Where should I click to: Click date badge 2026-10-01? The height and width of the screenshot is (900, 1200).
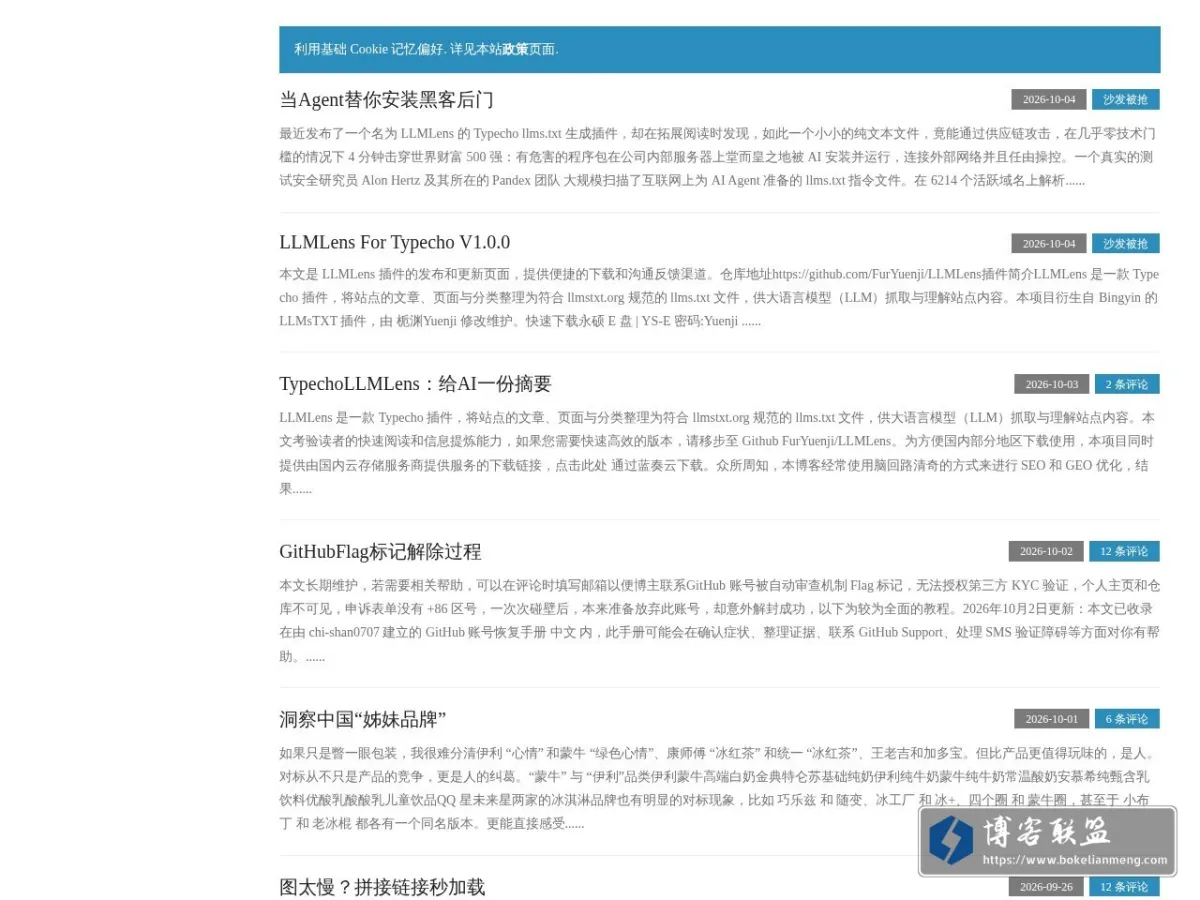point(1052,718)
